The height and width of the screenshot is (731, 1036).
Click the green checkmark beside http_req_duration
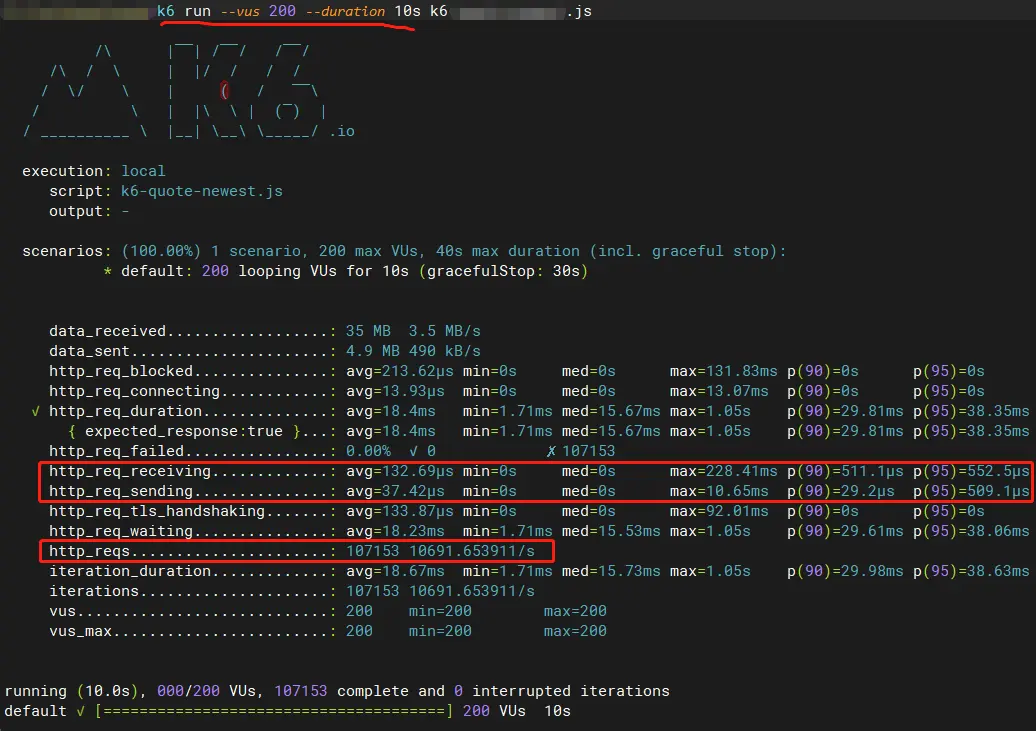click(39, 411)
